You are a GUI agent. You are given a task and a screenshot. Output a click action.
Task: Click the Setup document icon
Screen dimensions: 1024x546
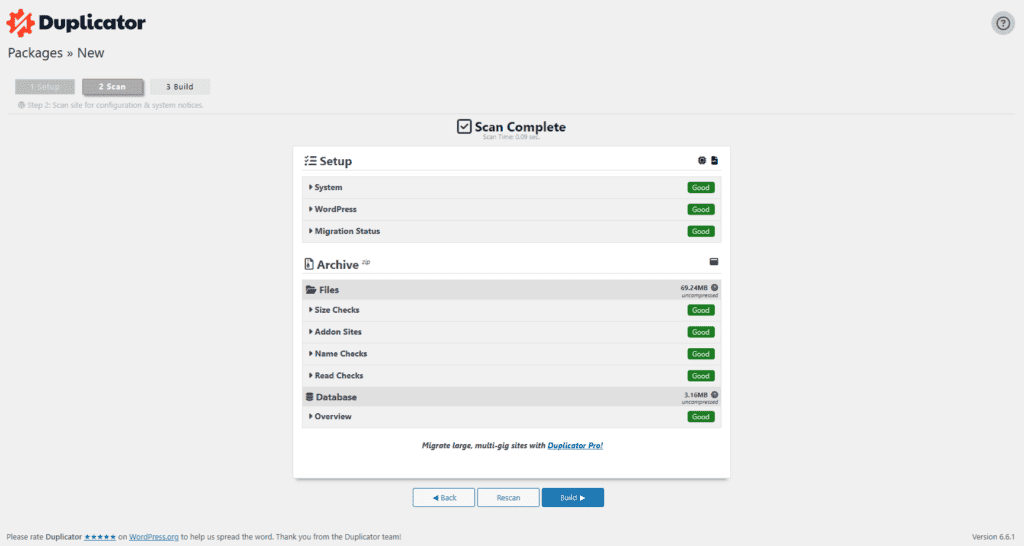[x=714, y=161]
